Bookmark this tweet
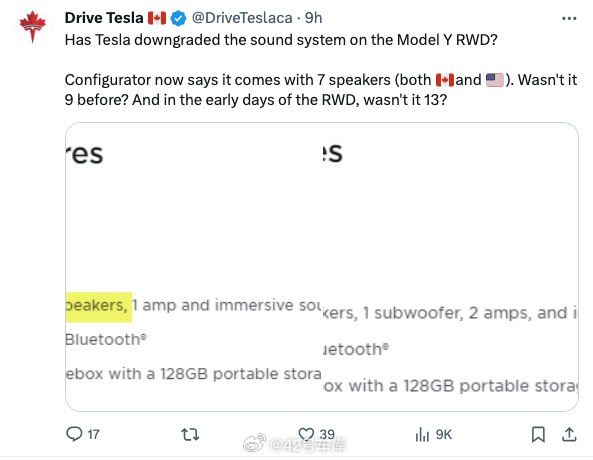 pos(538,434)
